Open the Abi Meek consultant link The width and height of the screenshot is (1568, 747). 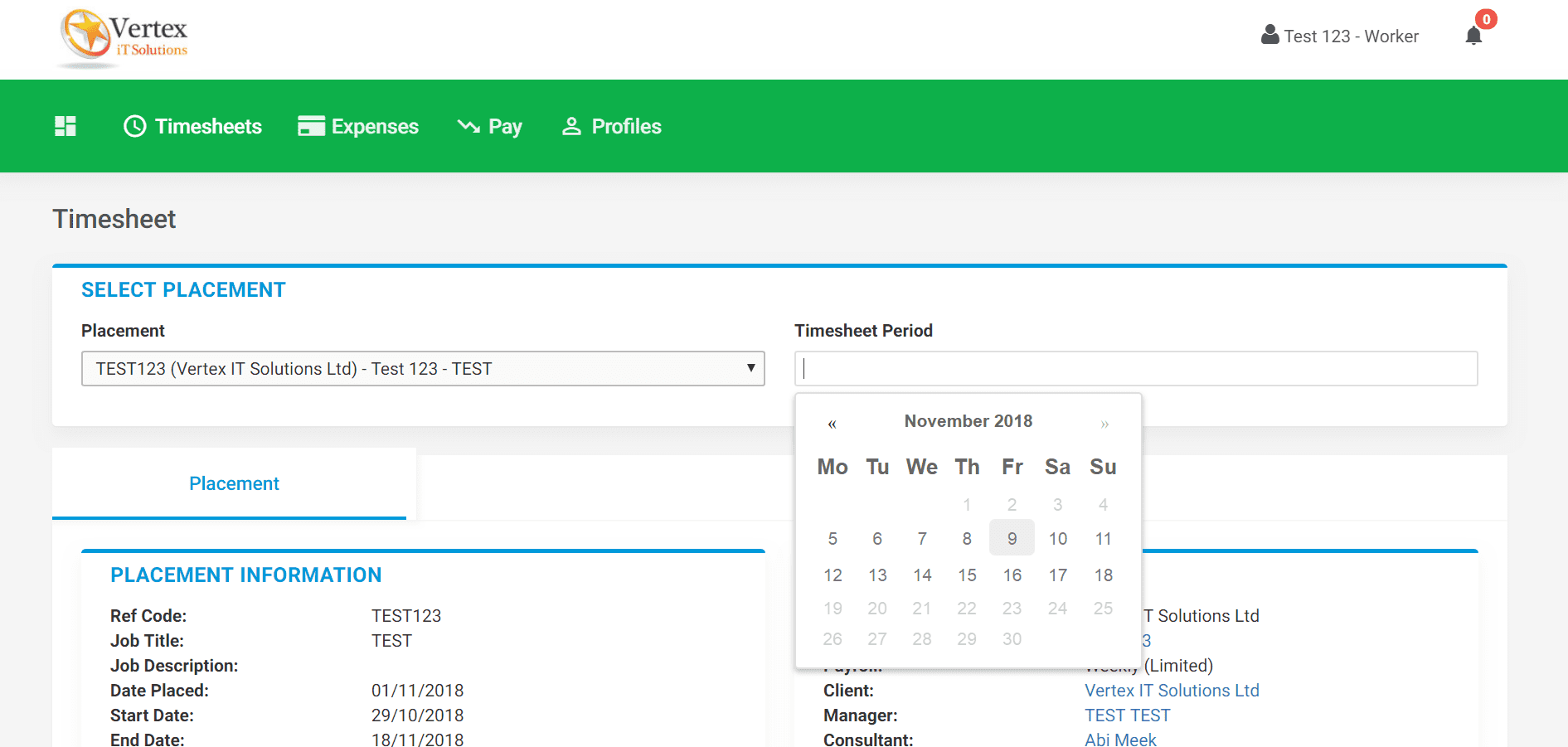coord(1120,740)
